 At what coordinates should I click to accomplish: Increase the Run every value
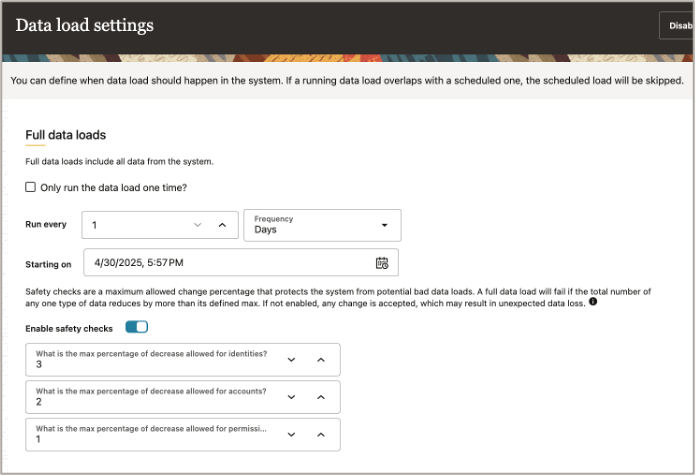coord(222,225)
